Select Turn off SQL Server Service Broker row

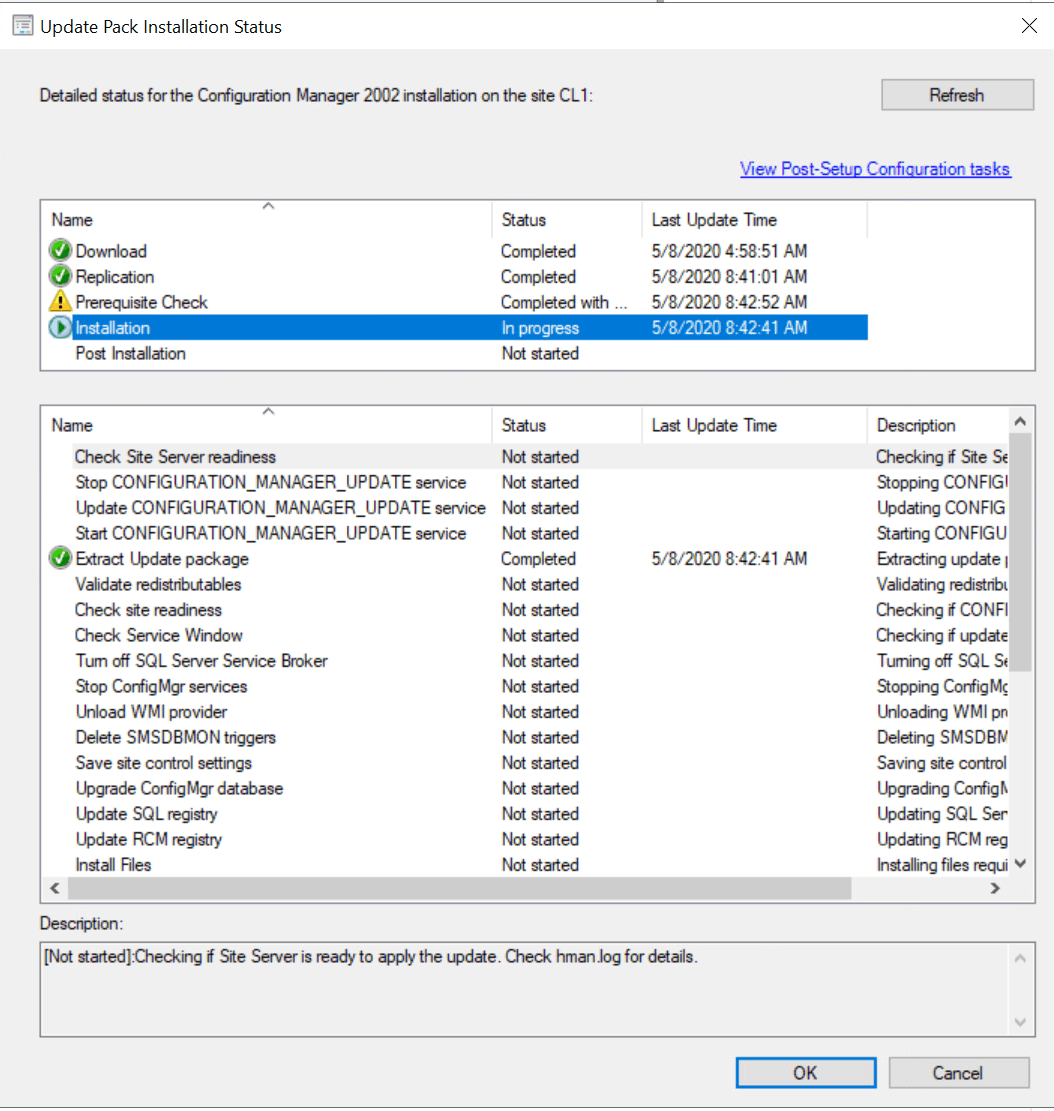coord(526,660)
